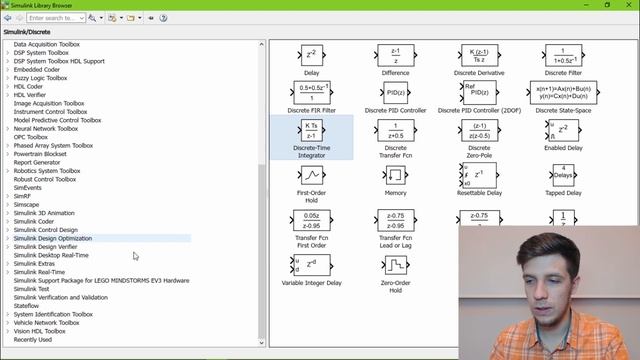Click the forward navigation arrow

point(19,18)
